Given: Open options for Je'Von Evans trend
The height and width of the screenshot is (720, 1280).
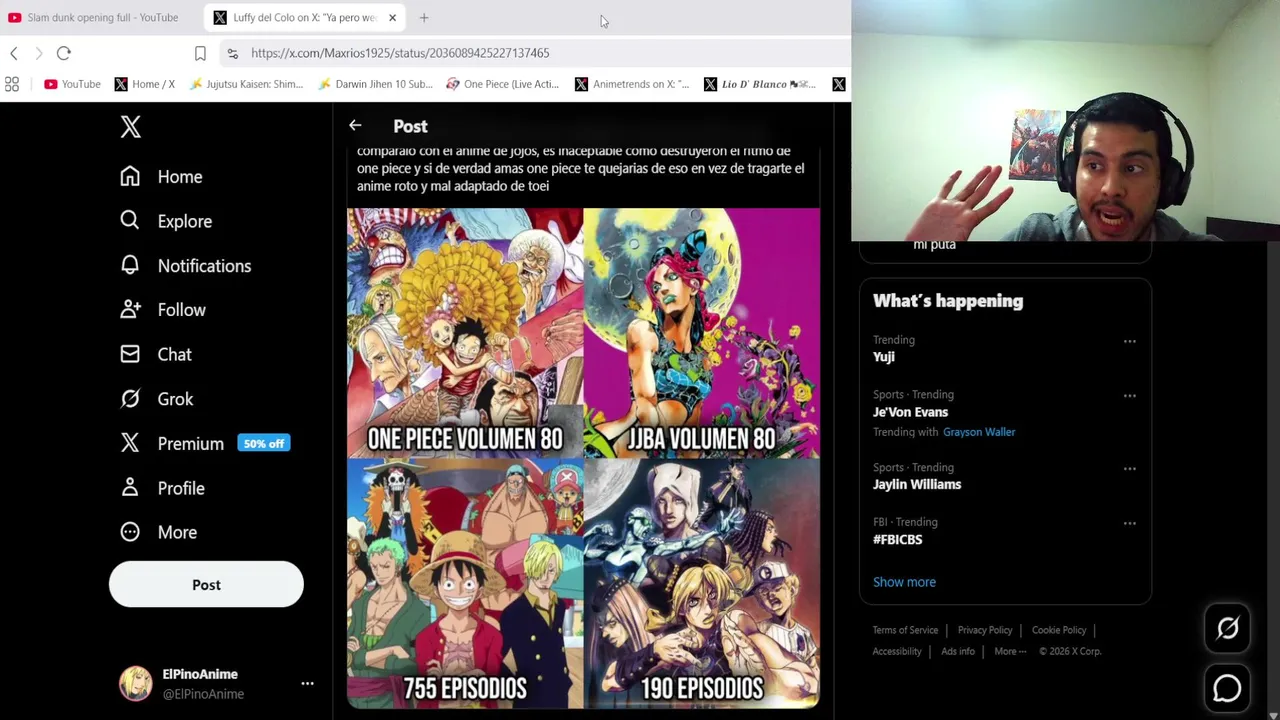Looking at the screenshot, I should pyautogui.click(x=1130, y=396).
